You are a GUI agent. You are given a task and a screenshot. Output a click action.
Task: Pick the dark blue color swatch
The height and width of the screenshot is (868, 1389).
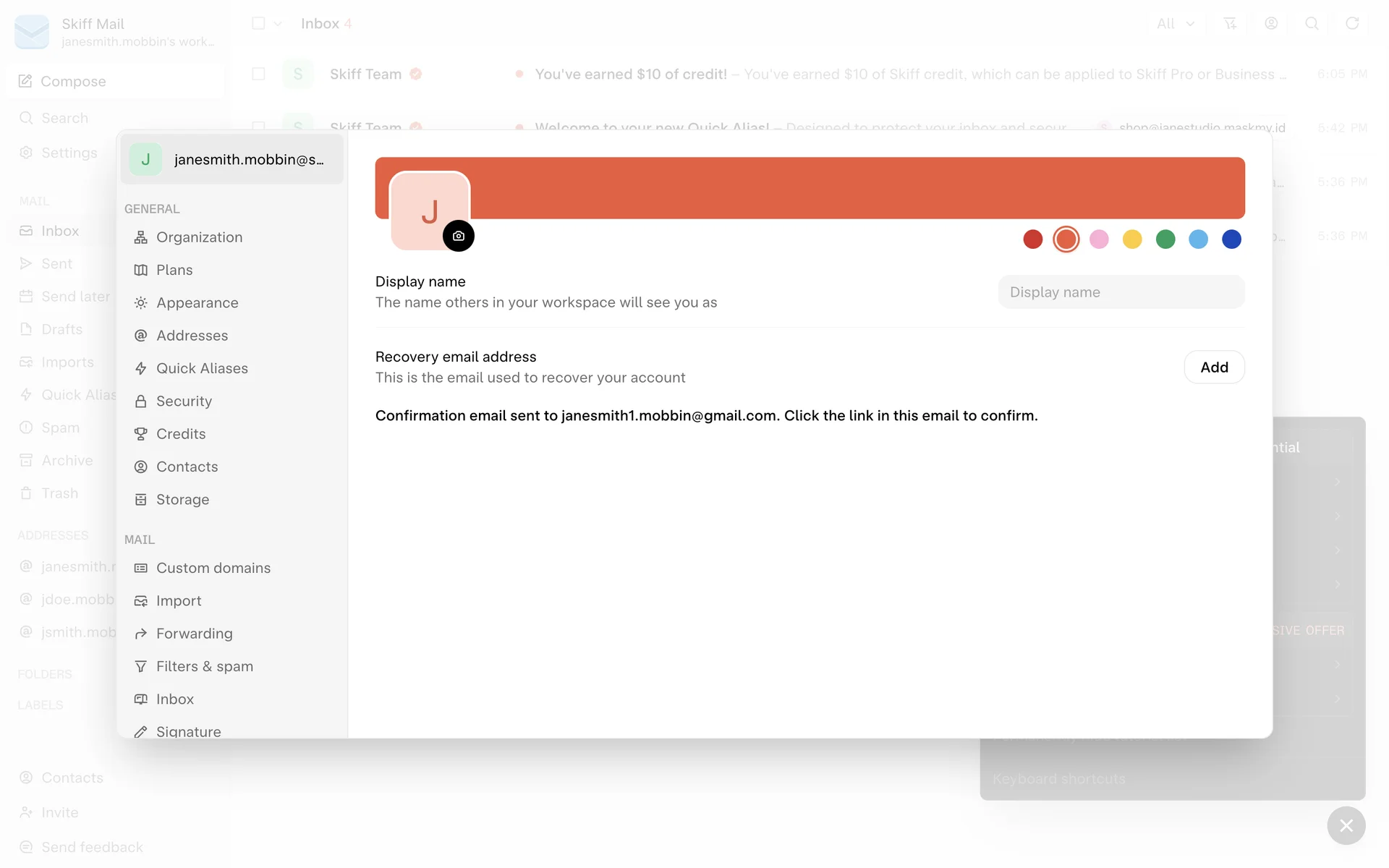coord(1231,239)
